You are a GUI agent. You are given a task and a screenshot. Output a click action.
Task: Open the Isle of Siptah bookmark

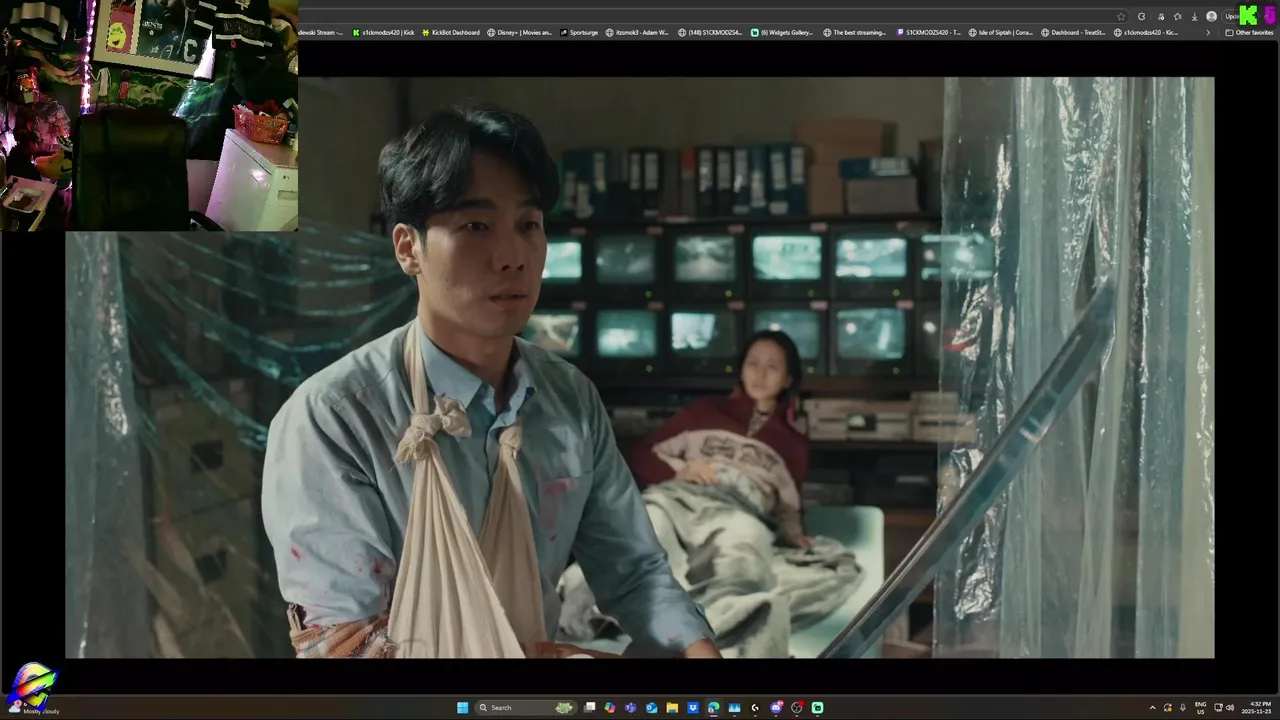click(1001, 32)
